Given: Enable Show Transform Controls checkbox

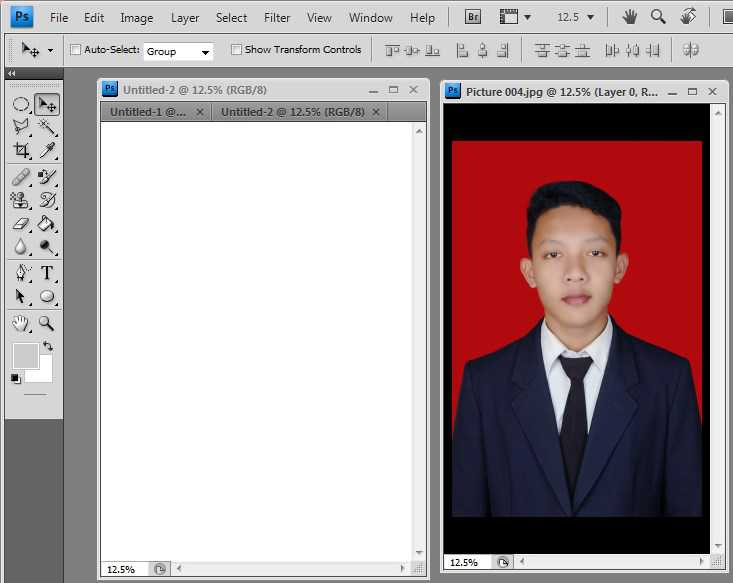Looking at the screenshot, I should pyautogui.click(x=237, y=50).
